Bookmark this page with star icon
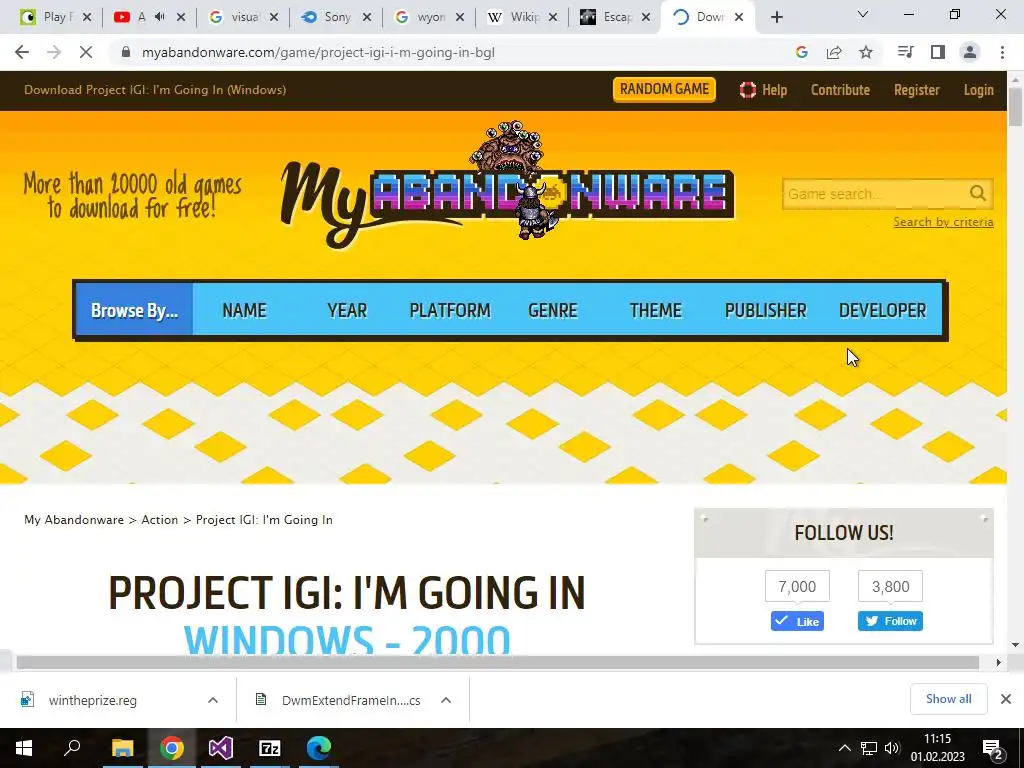 point(866,52)
